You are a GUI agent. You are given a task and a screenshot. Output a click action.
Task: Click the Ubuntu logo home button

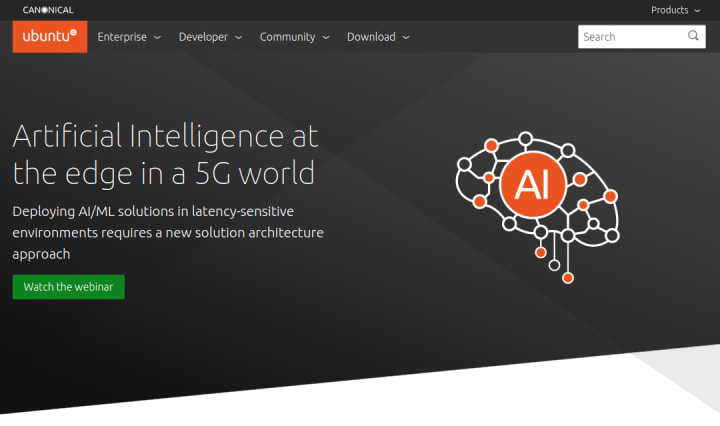coord(50,36)
